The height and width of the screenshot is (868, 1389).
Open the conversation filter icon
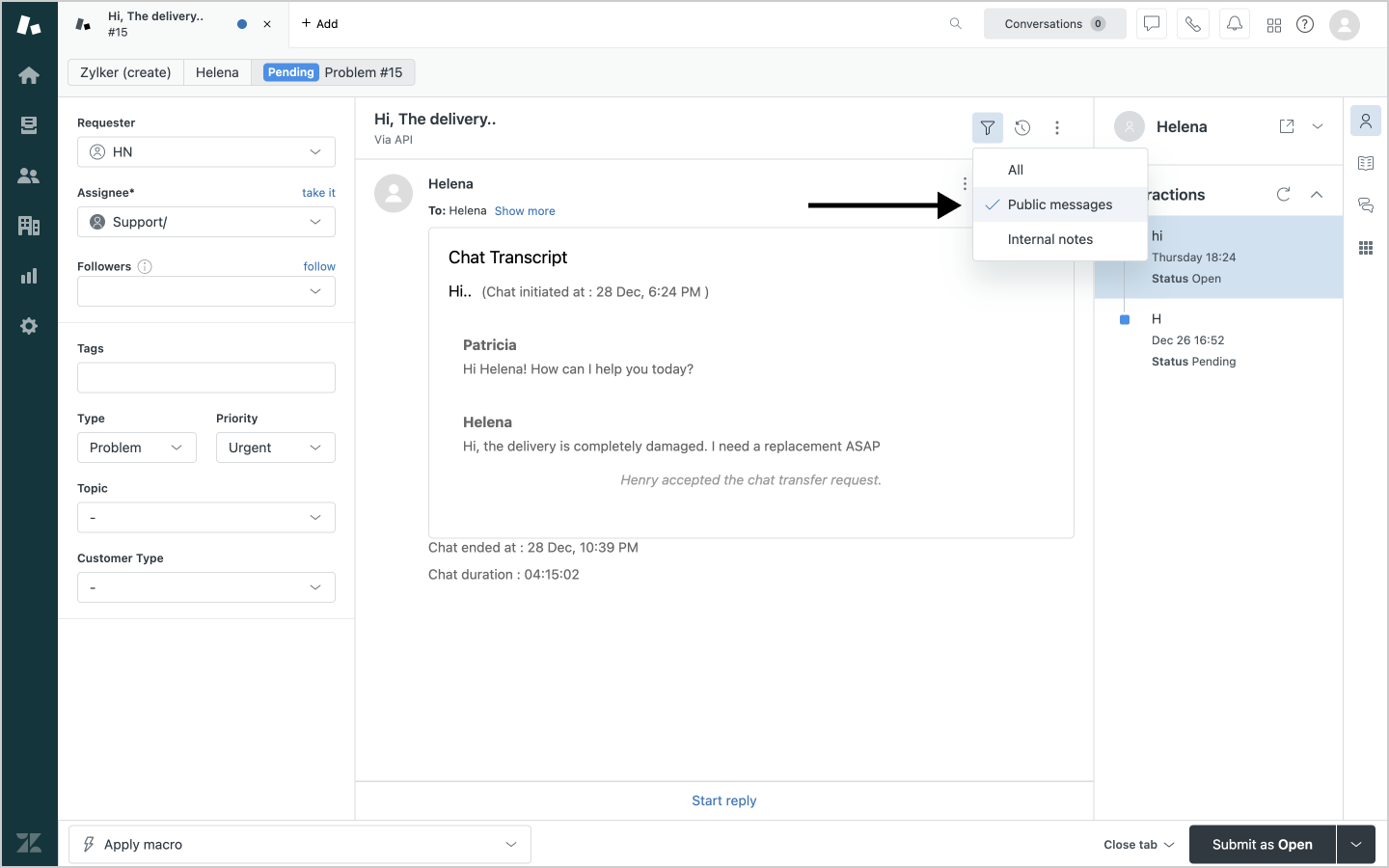point(988,127)
